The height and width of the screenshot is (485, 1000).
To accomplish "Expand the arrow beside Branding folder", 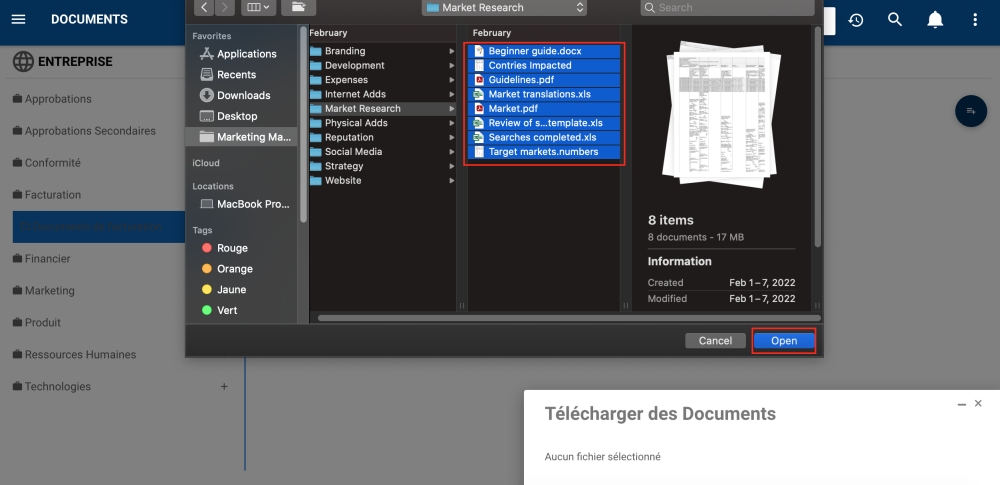I will point(452,51).
